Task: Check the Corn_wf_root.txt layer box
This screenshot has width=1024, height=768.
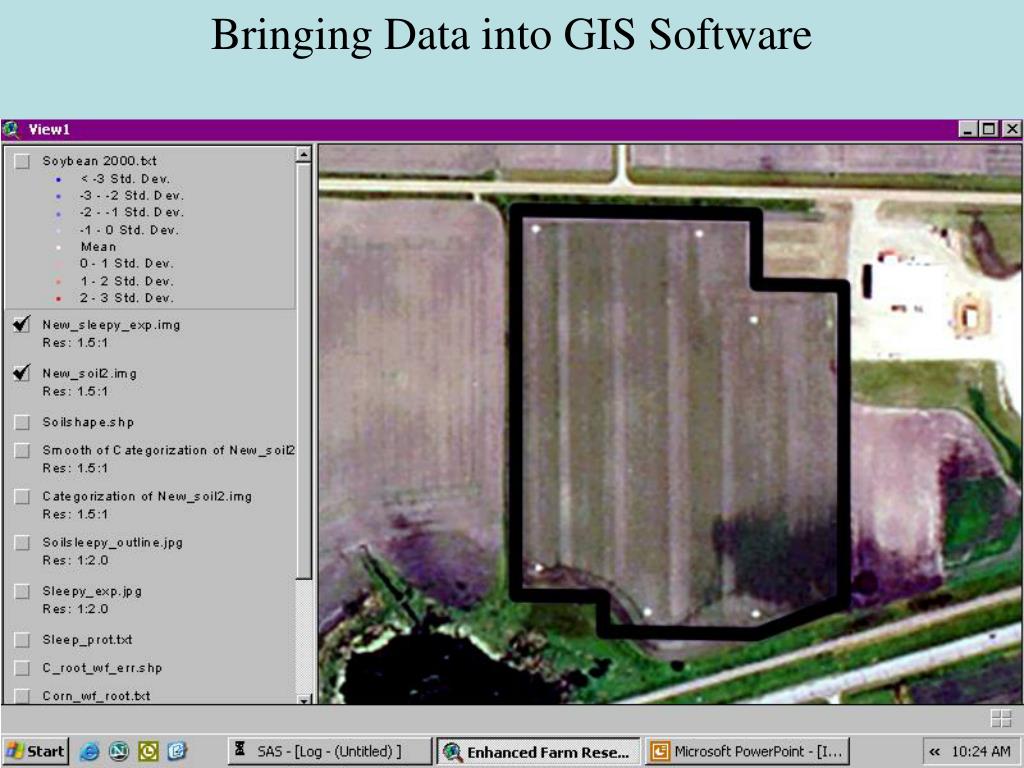Action: coord(22,696)
